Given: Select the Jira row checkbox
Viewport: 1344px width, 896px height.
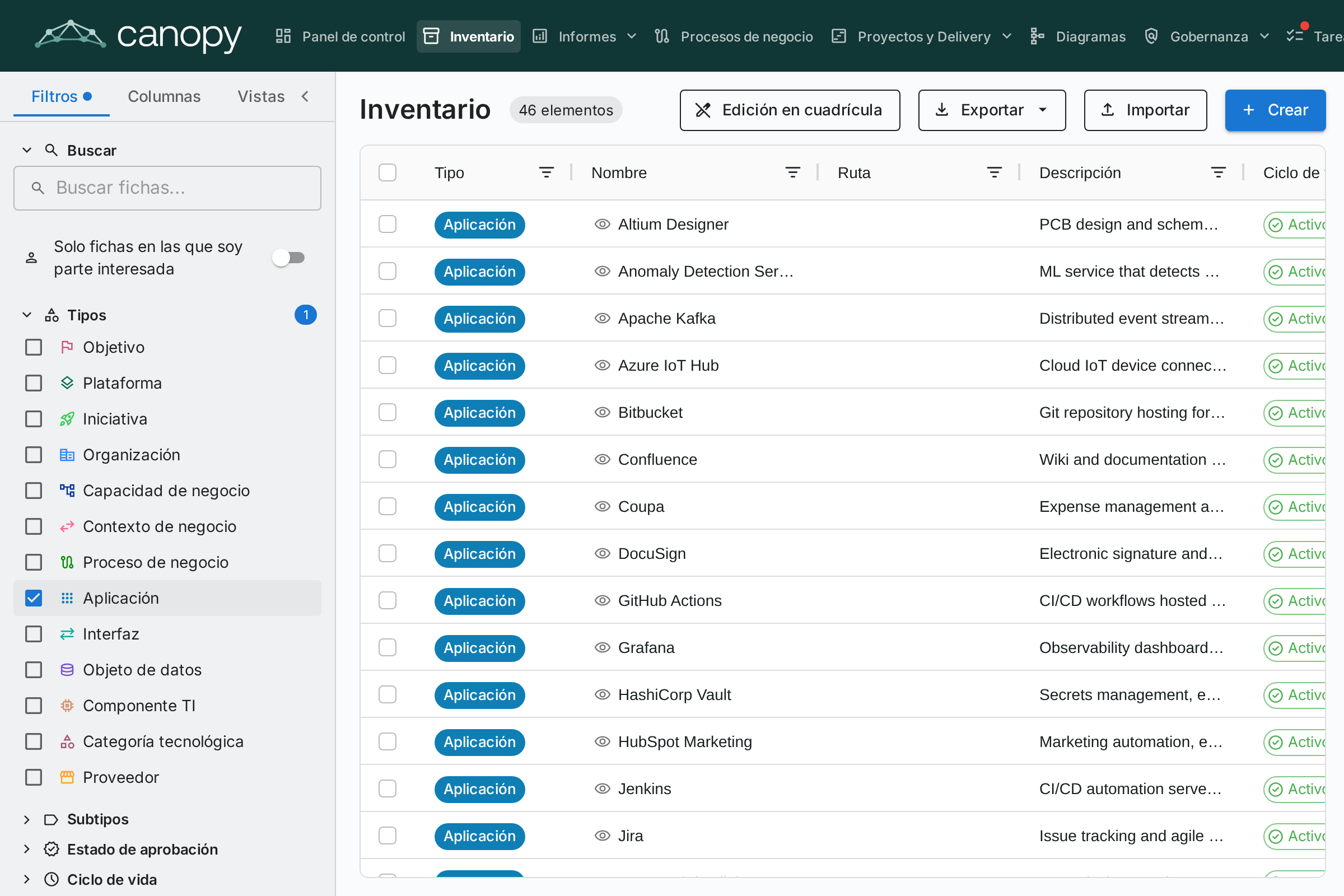Looking at the screenshot, I should click(388, 836).
